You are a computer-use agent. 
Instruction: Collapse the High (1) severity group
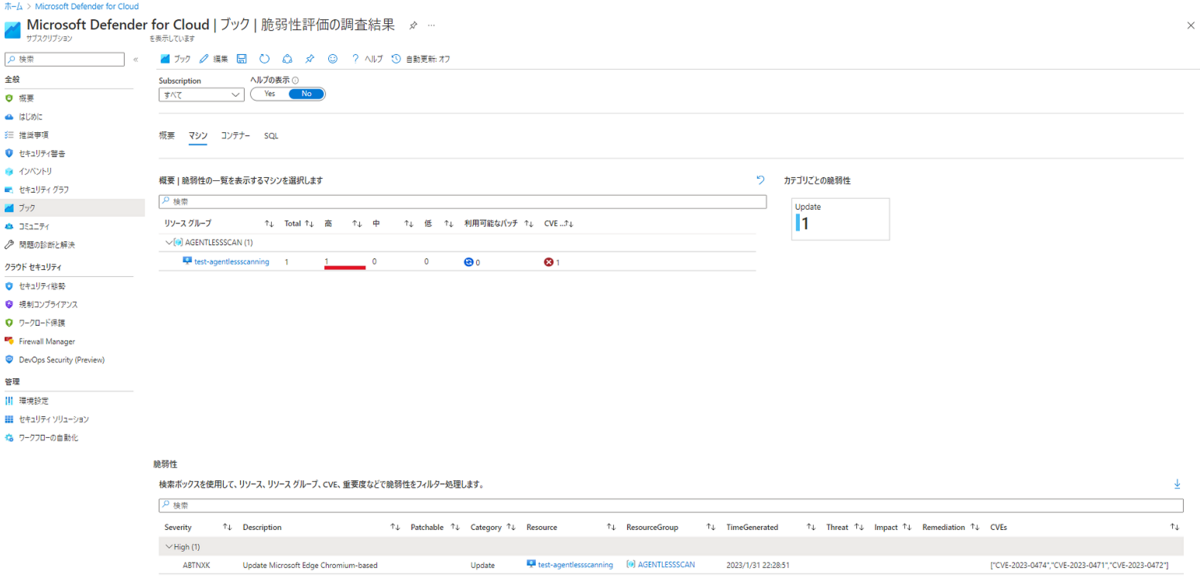167,547
